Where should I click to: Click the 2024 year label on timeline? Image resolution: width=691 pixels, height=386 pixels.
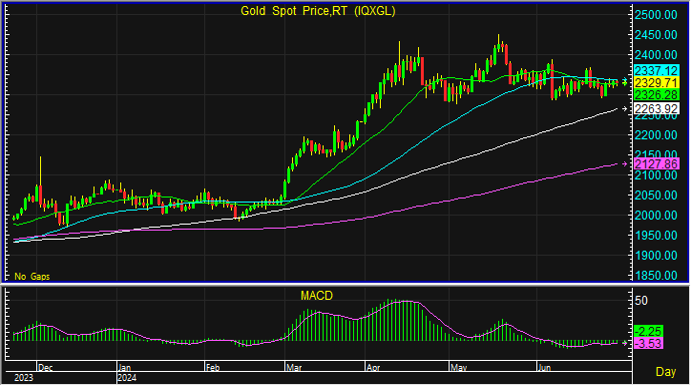click(x=127, y=378)
